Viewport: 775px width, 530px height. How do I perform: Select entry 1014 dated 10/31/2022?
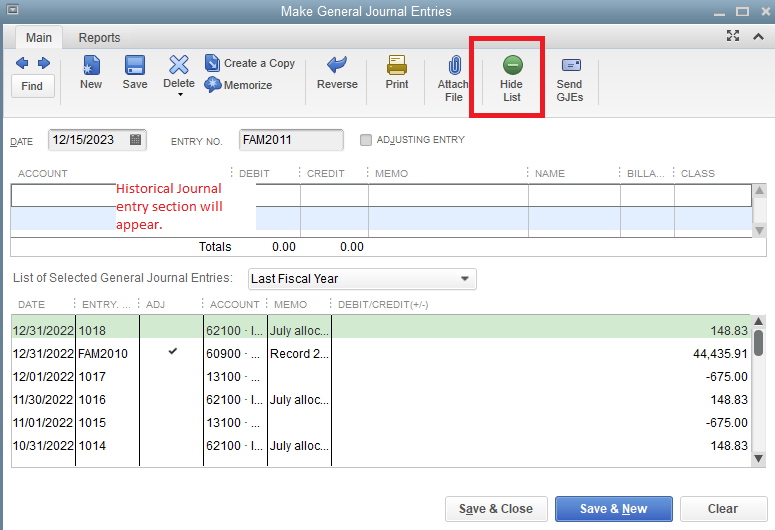point(381,445)
